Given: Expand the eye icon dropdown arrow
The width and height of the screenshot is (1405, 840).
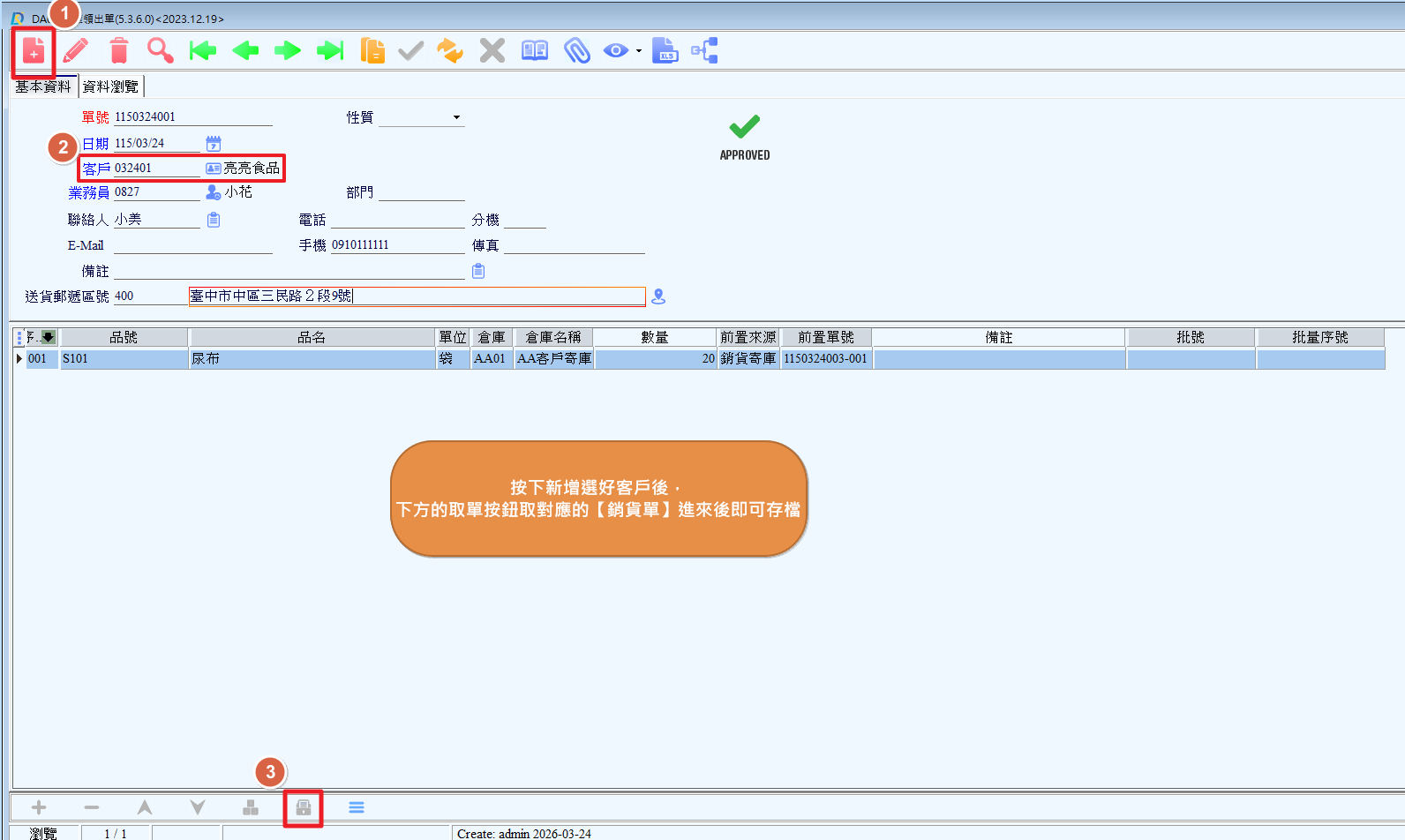Looking at the screenshot, I should click(x=639, y=51).
